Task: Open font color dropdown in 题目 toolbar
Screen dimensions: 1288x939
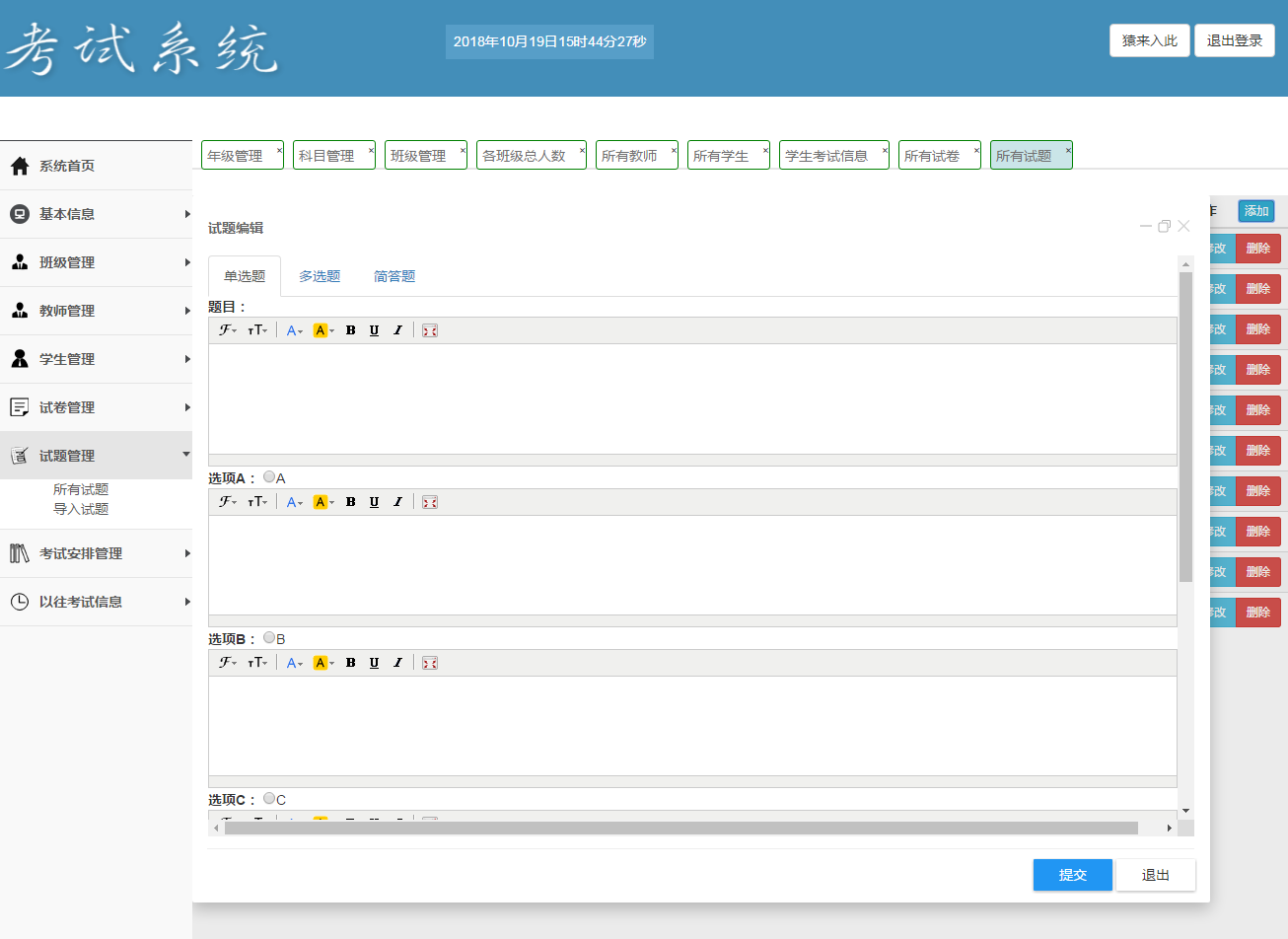Action: coord(295,330)
